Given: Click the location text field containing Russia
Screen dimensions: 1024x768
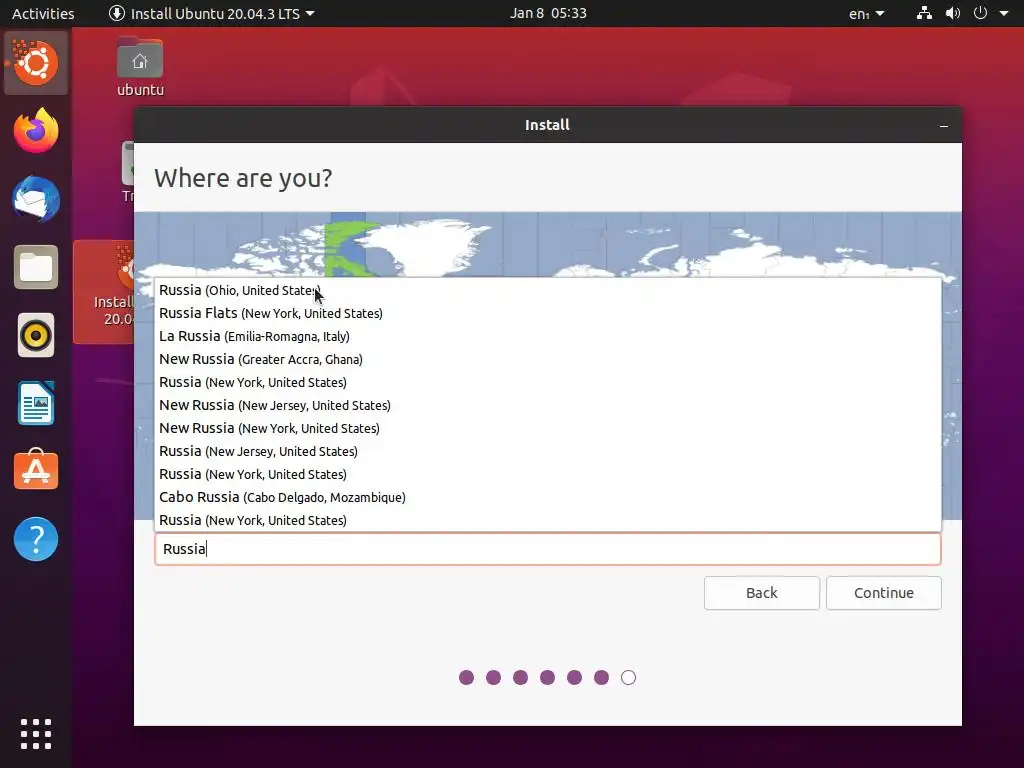Looking at the screenshot, I should coord(548,549).
